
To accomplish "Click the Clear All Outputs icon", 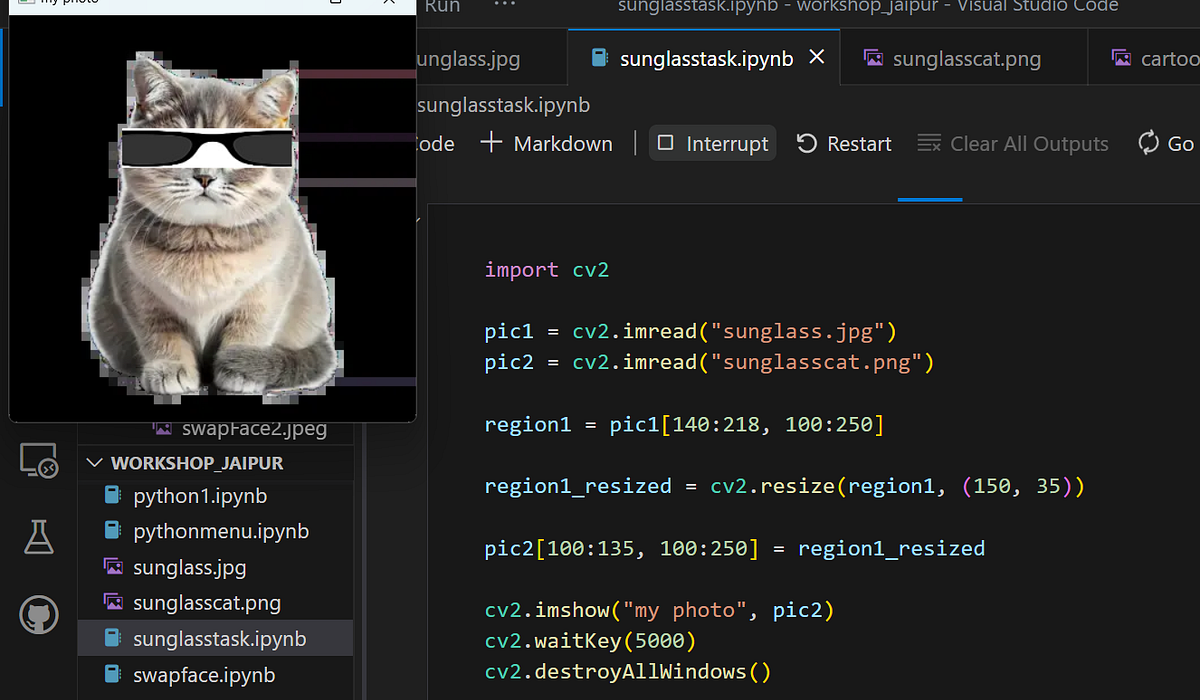I will (x=1012, y=143).
